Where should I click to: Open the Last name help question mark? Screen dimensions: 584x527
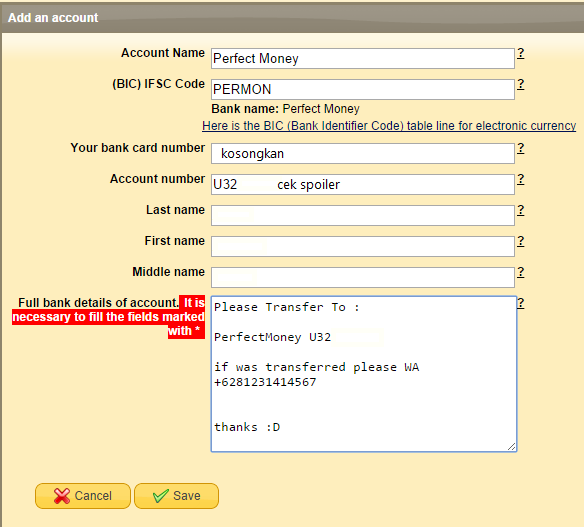pyautogui.click(x=521, y=210)
